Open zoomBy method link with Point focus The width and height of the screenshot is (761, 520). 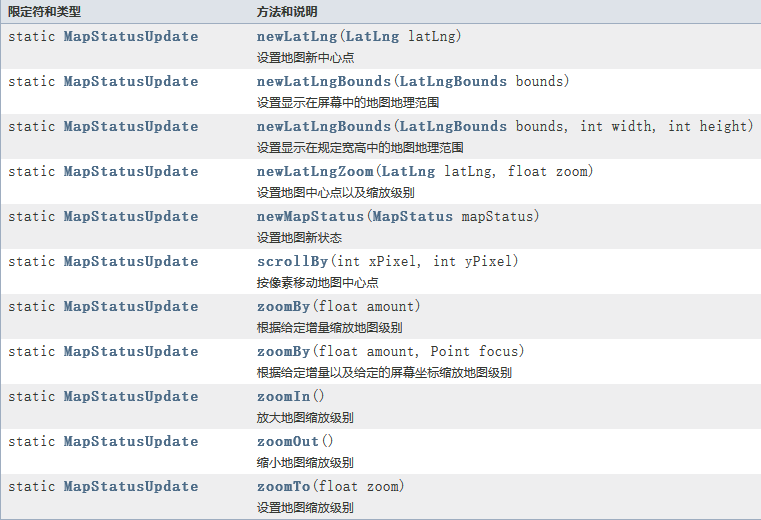[x=283, y=352]
